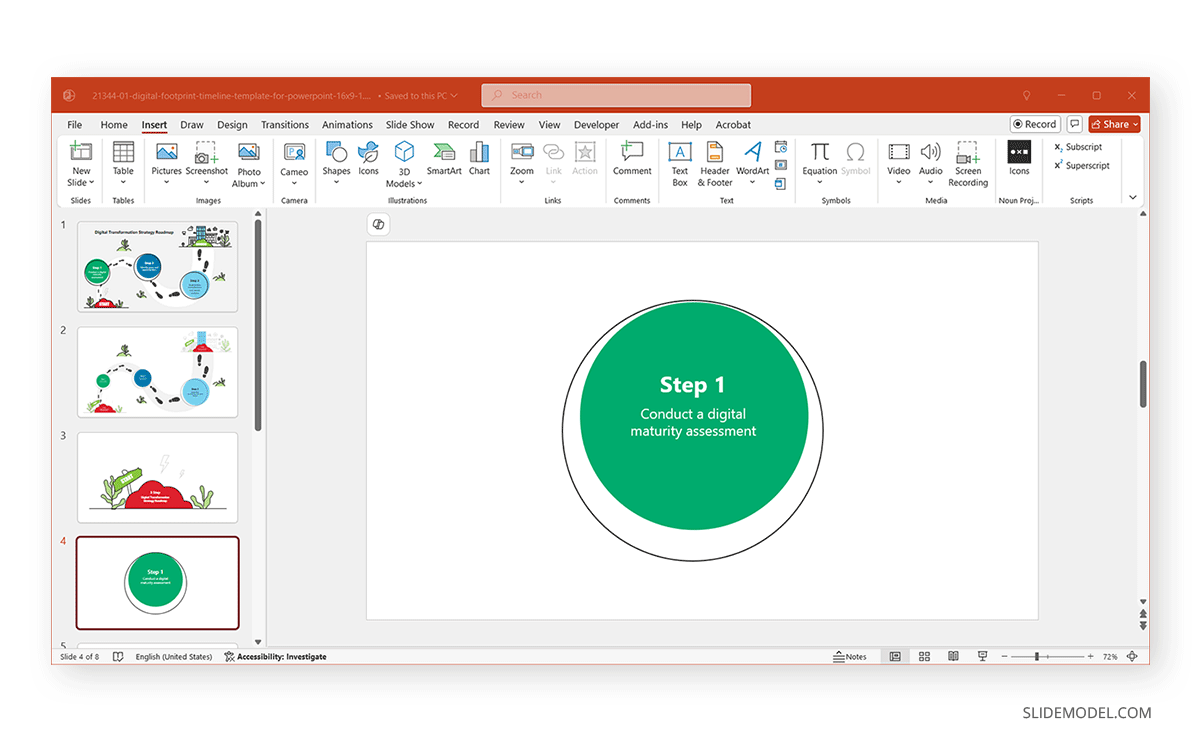Apply Subscript formatting
1200x743 pixels.
pyautogui.click(x=1078, y=147)
